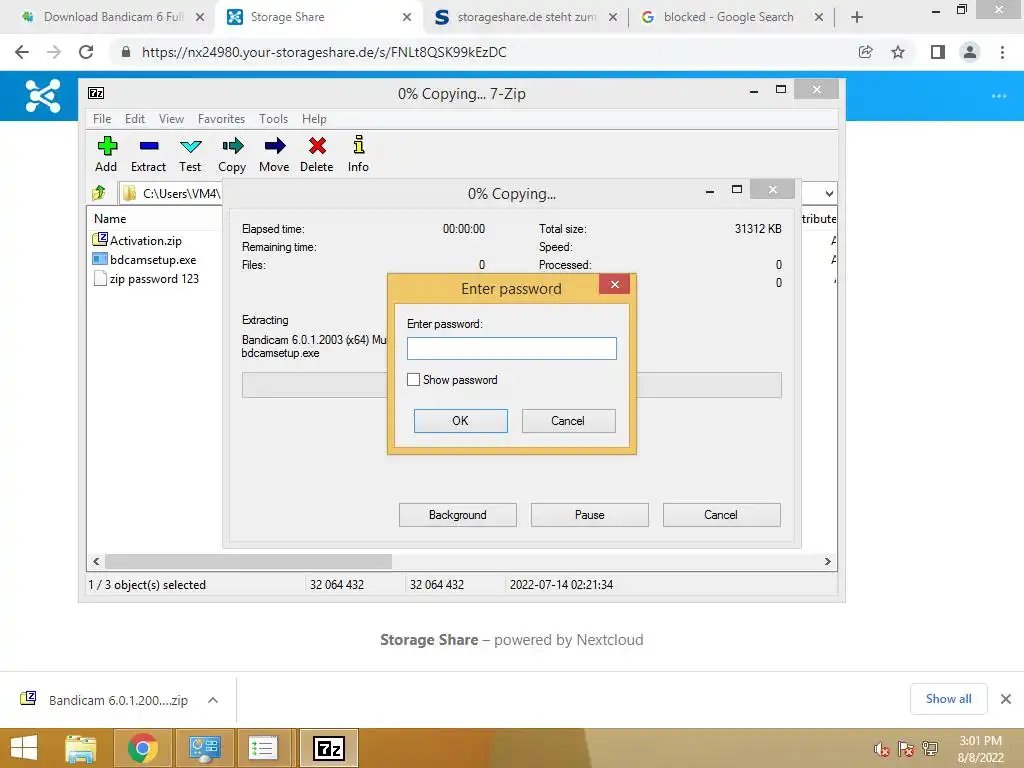This screenshot has height=768, width=1024.
Task: Click the browser URL address bar
Action: 483,52
